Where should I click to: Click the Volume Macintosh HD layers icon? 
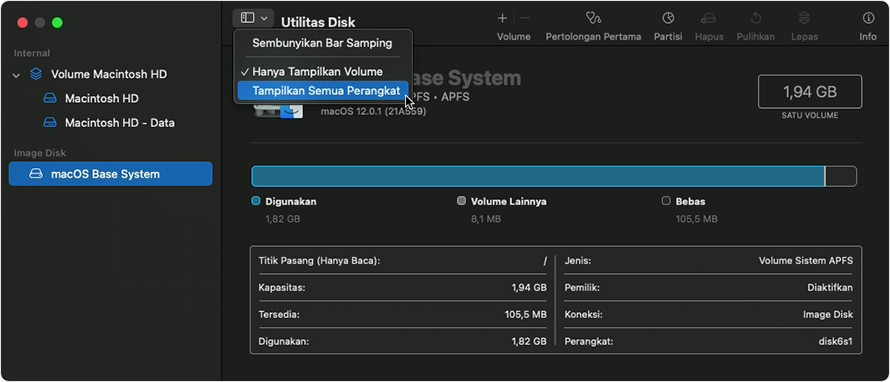(x=36, y=74)
